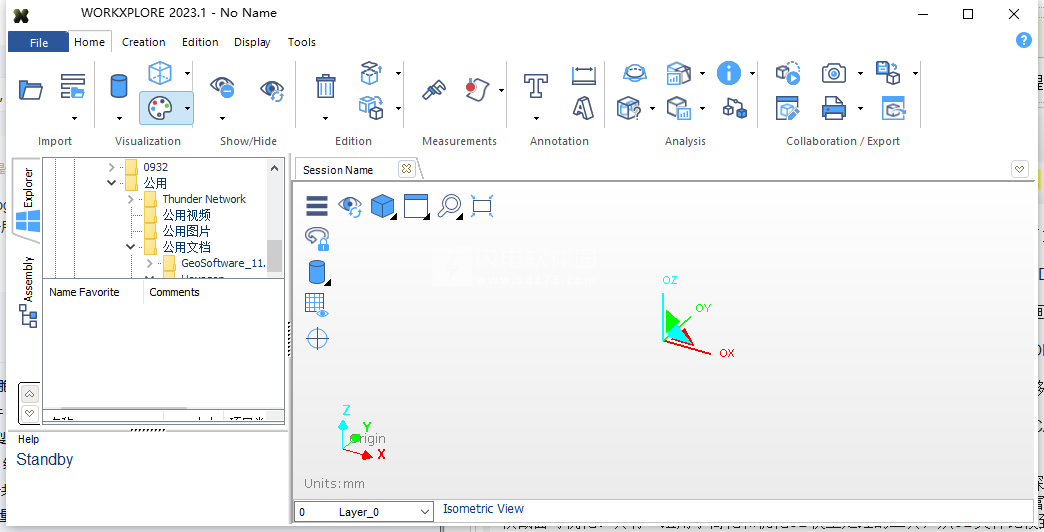Click the compare parts cubes icon
This screenshot has height=532, width=1044.
734,107
